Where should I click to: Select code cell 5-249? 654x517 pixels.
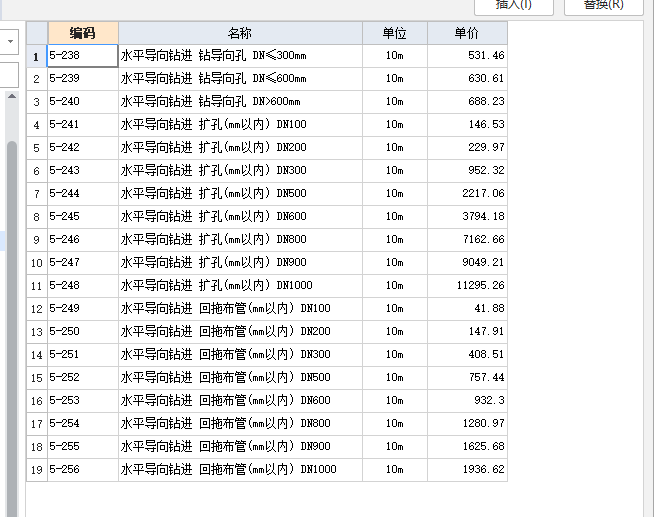click(83, 309)
